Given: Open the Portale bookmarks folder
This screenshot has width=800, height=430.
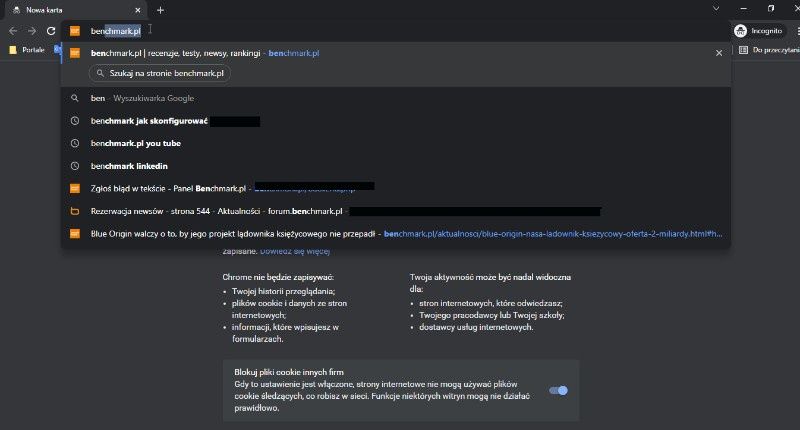Looking at the screenshot, I should pos(28,50).
